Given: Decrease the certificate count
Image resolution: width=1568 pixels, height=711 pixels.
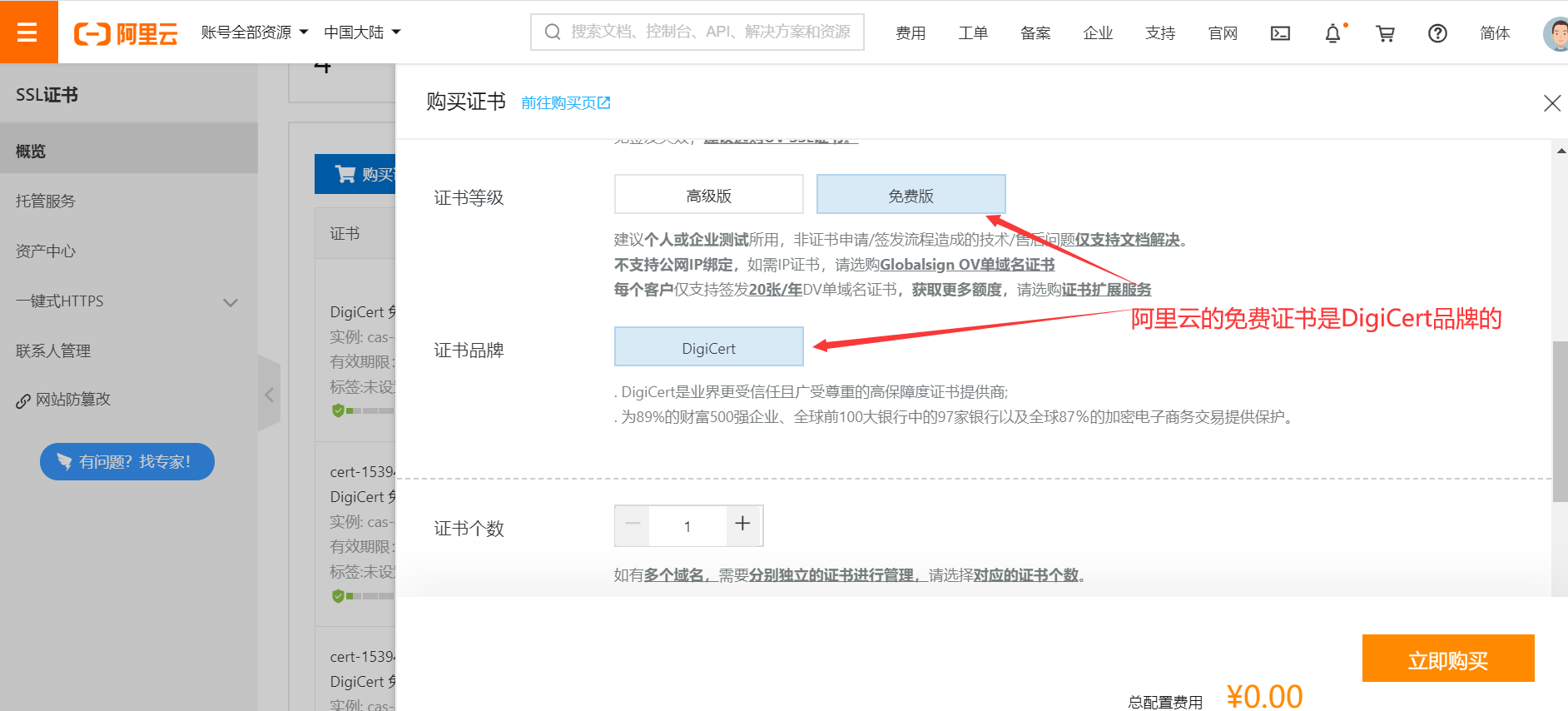Looking at the screenshot, I should point(633,525).
